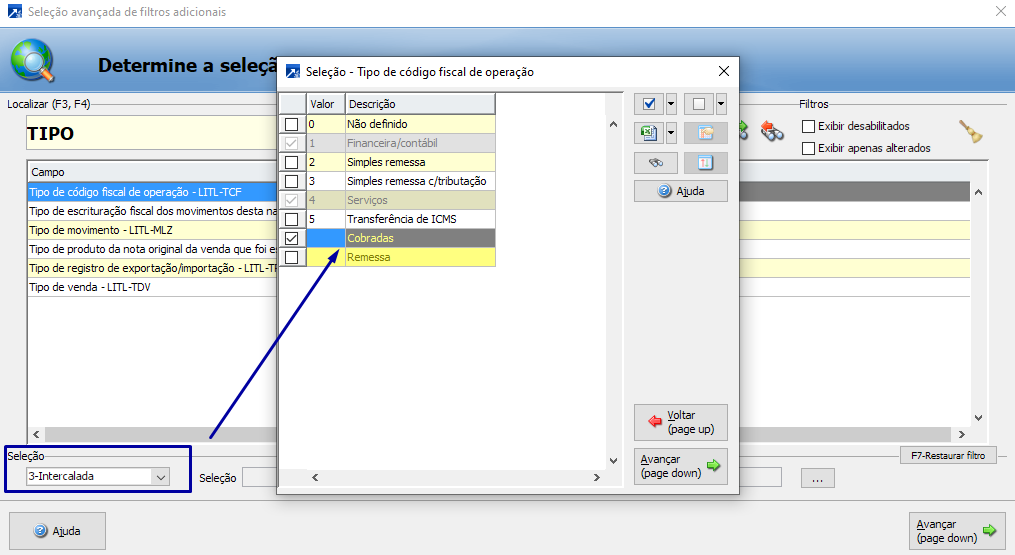
Task: Toggle checkbox for Simples remessa row
Action: (292, 163)
